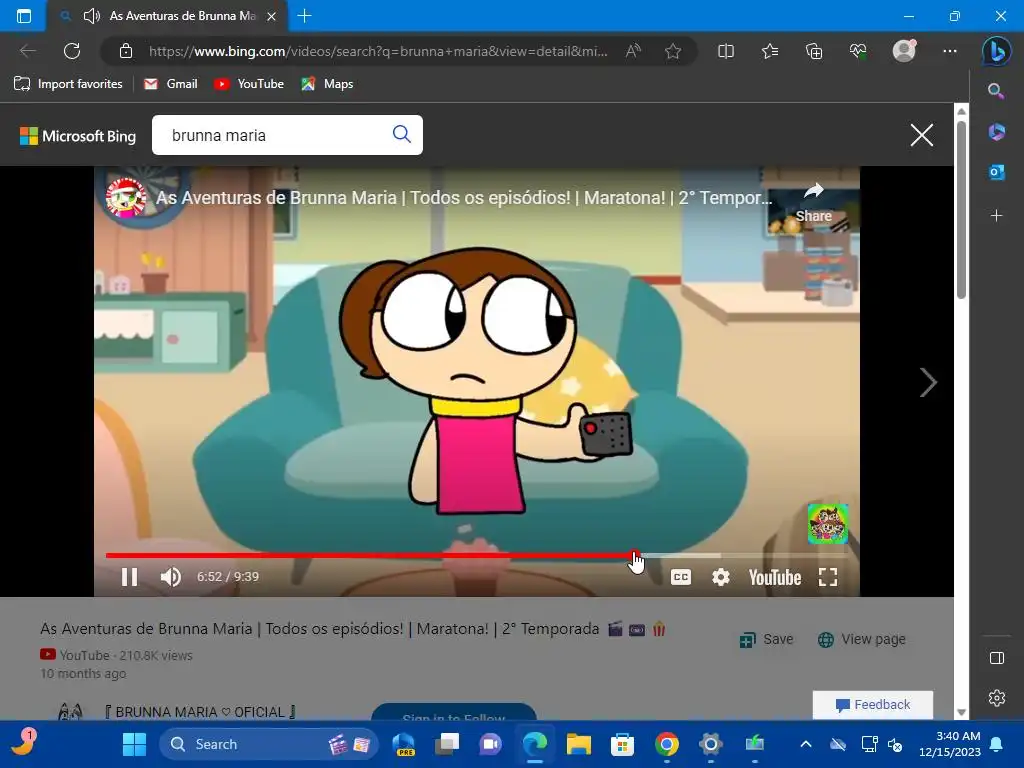The width and height of the screenshot is (1024, 768).
Task: Open split screen icon
Action: click(x=726, y=51)
